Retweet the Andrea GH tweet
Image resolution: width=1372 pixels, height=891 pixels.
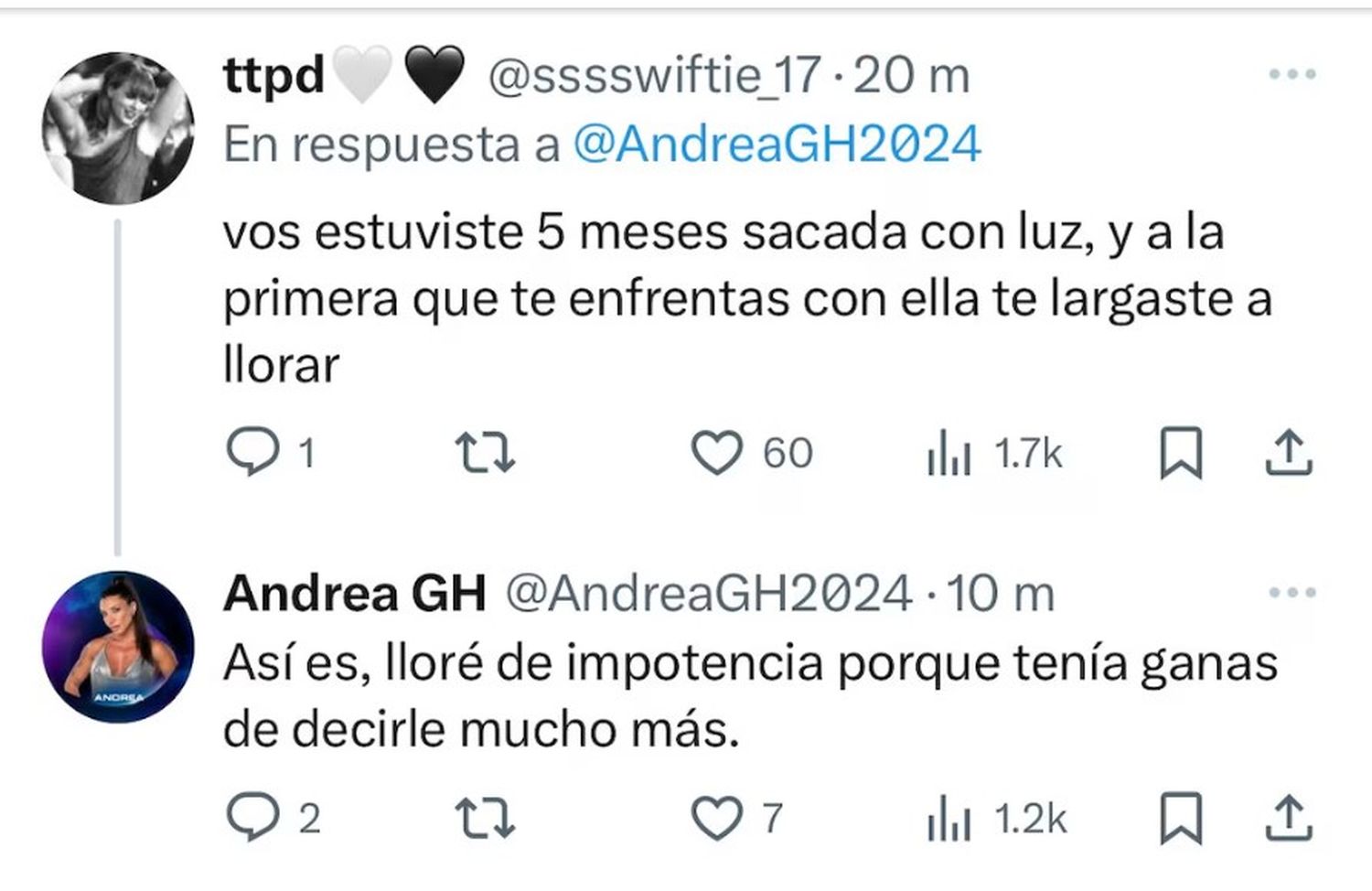coord(485,819)
